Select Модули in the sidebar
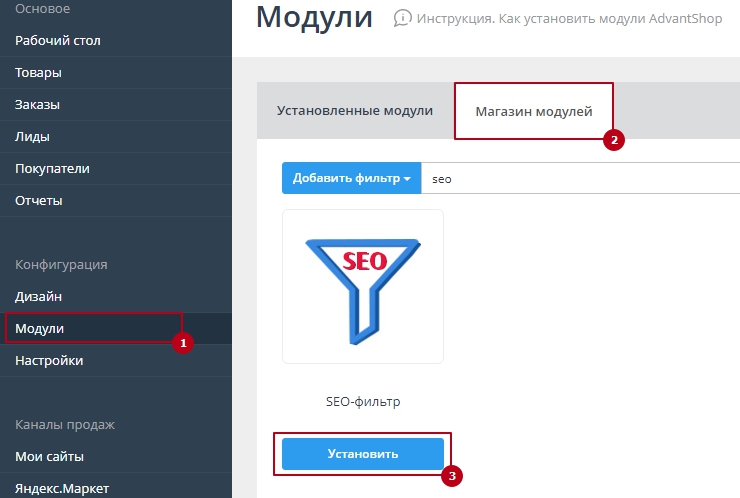 click(40, 329)
